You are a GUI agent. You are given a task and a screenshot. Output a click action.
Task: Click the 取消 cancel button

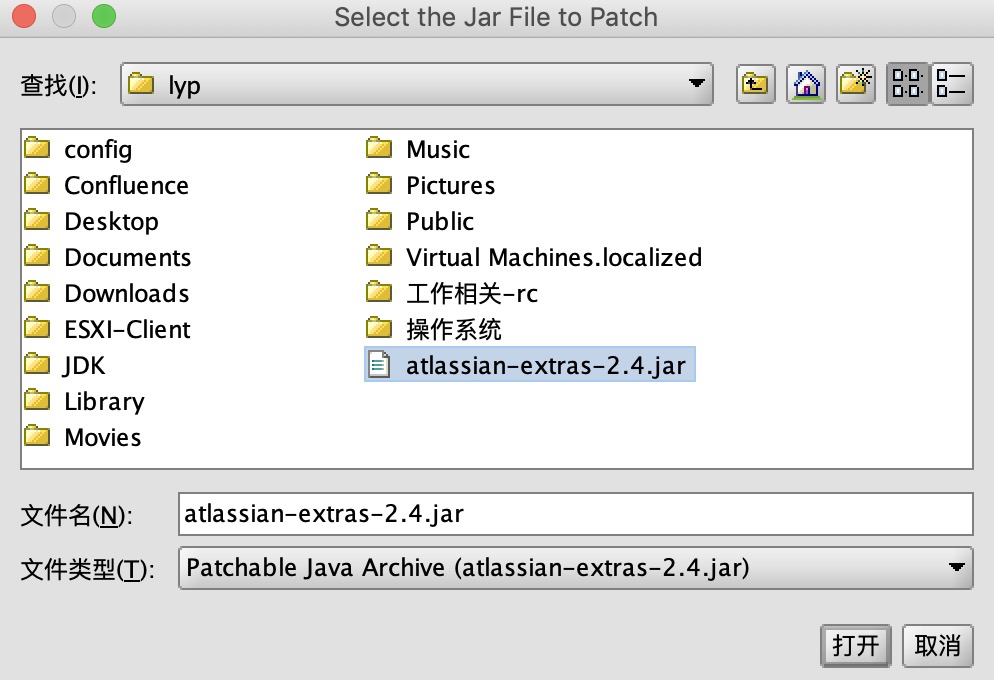click(938, 646)
